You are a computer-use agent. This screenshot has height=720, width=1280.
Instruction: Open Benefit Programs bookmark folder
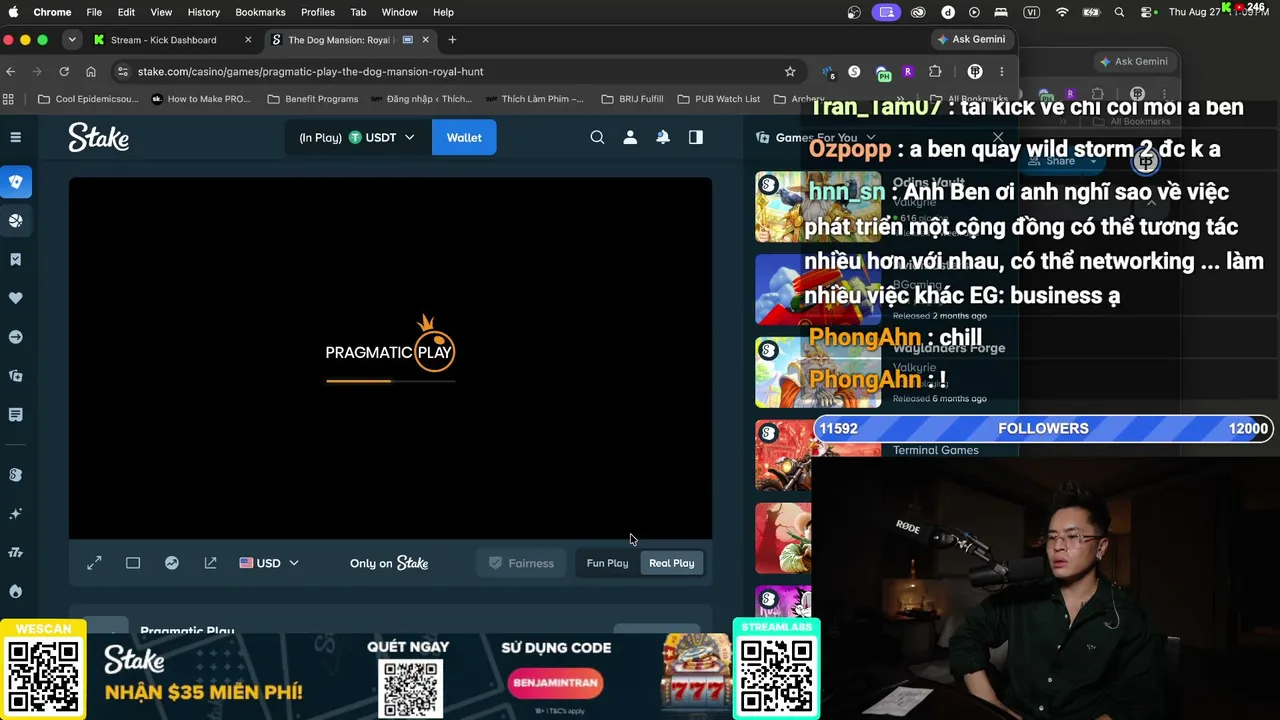click(313, 99)
